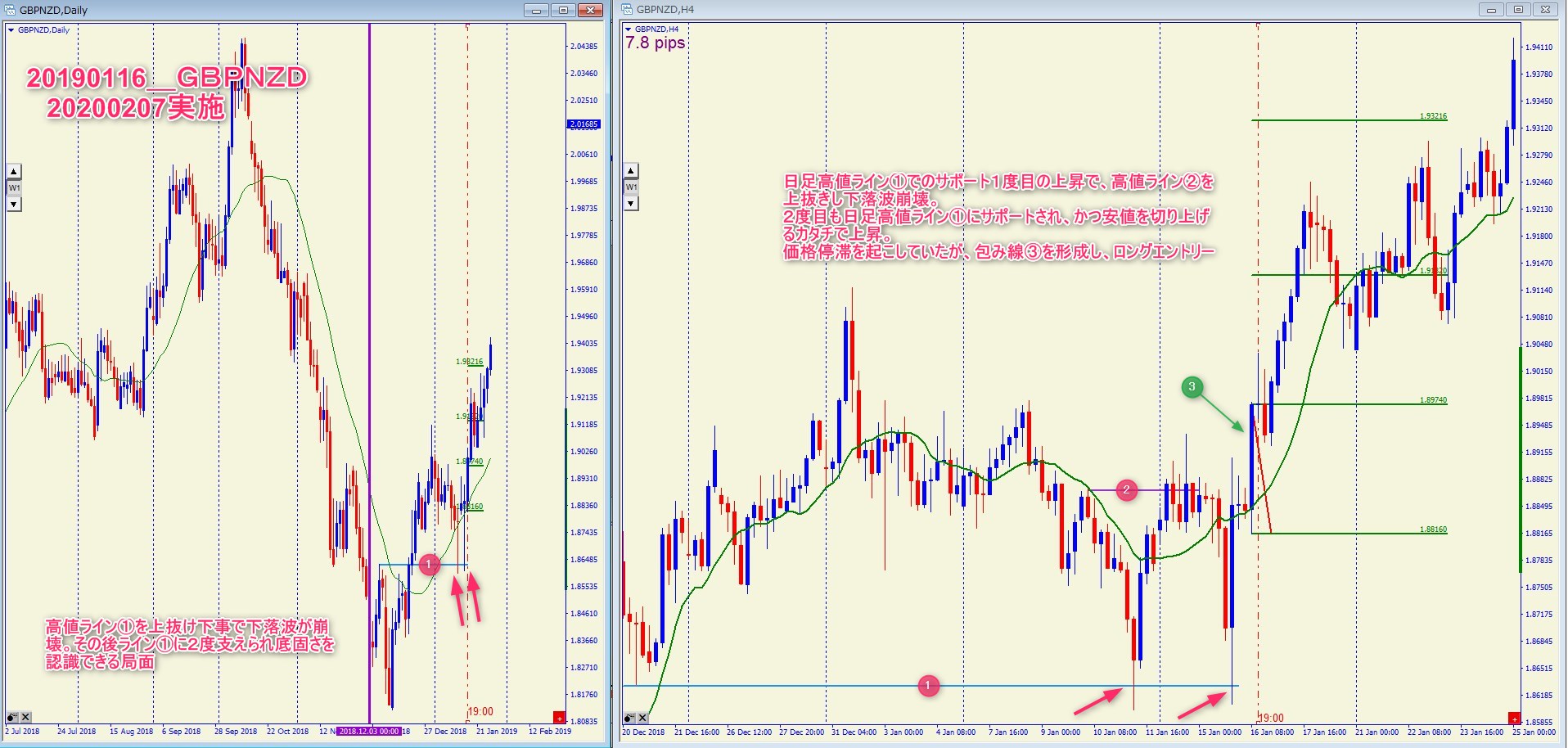Select the green circle marker numbered 3
The width and height of the screenshot is (1568, 748).
[x=1192, y=387]
